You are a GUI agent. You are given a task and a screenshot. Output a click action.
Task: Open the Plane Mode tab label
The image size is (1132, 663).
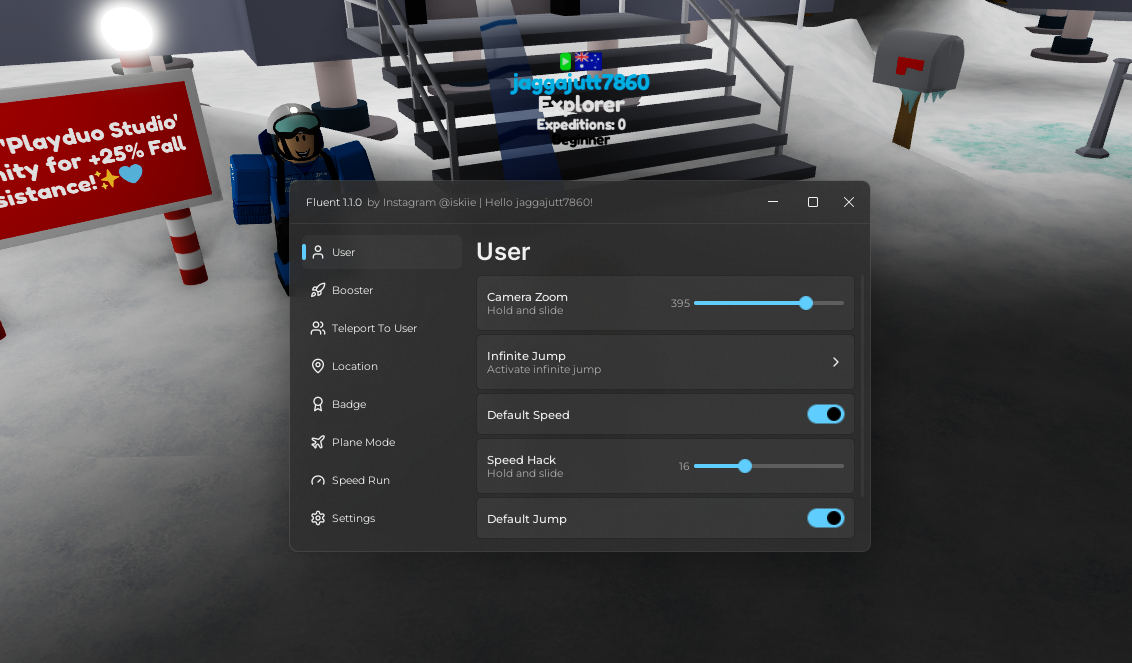[363, 442]
